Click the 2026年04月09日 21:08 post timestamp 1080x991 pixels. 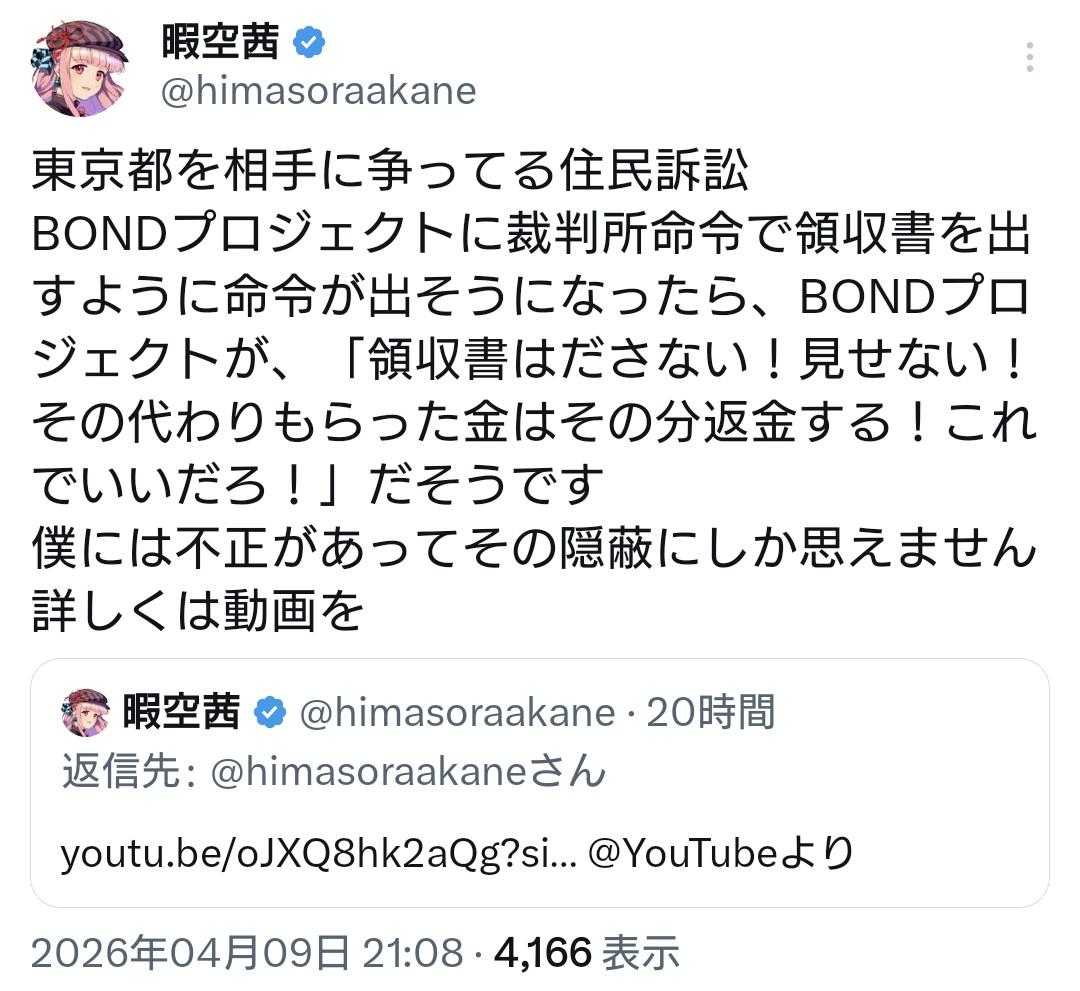pyautogui.click(x=247, y=953)
